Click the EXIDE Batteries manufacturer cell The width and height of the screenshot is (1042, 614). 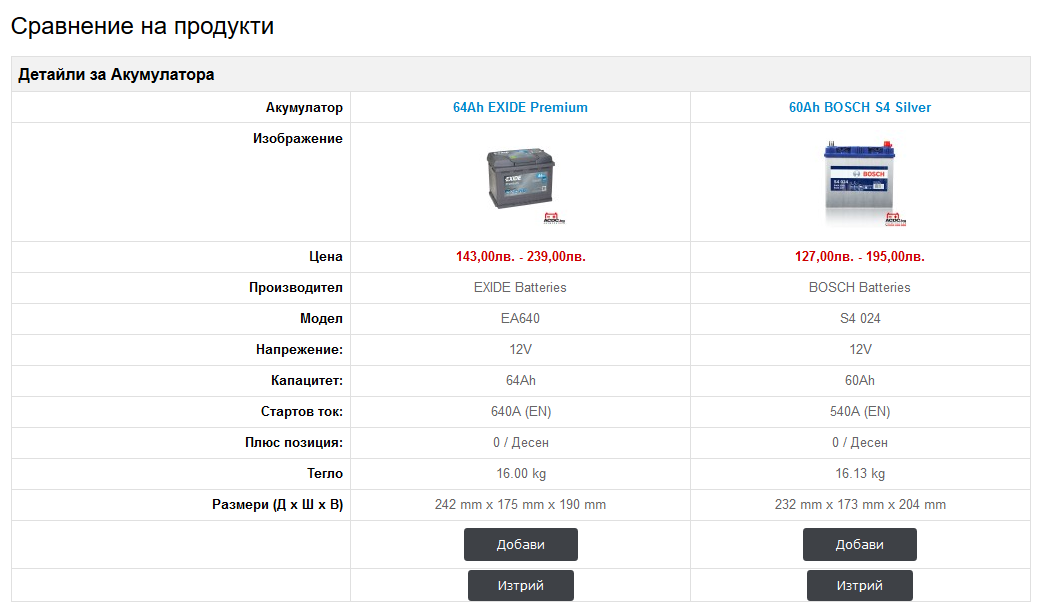520,288
